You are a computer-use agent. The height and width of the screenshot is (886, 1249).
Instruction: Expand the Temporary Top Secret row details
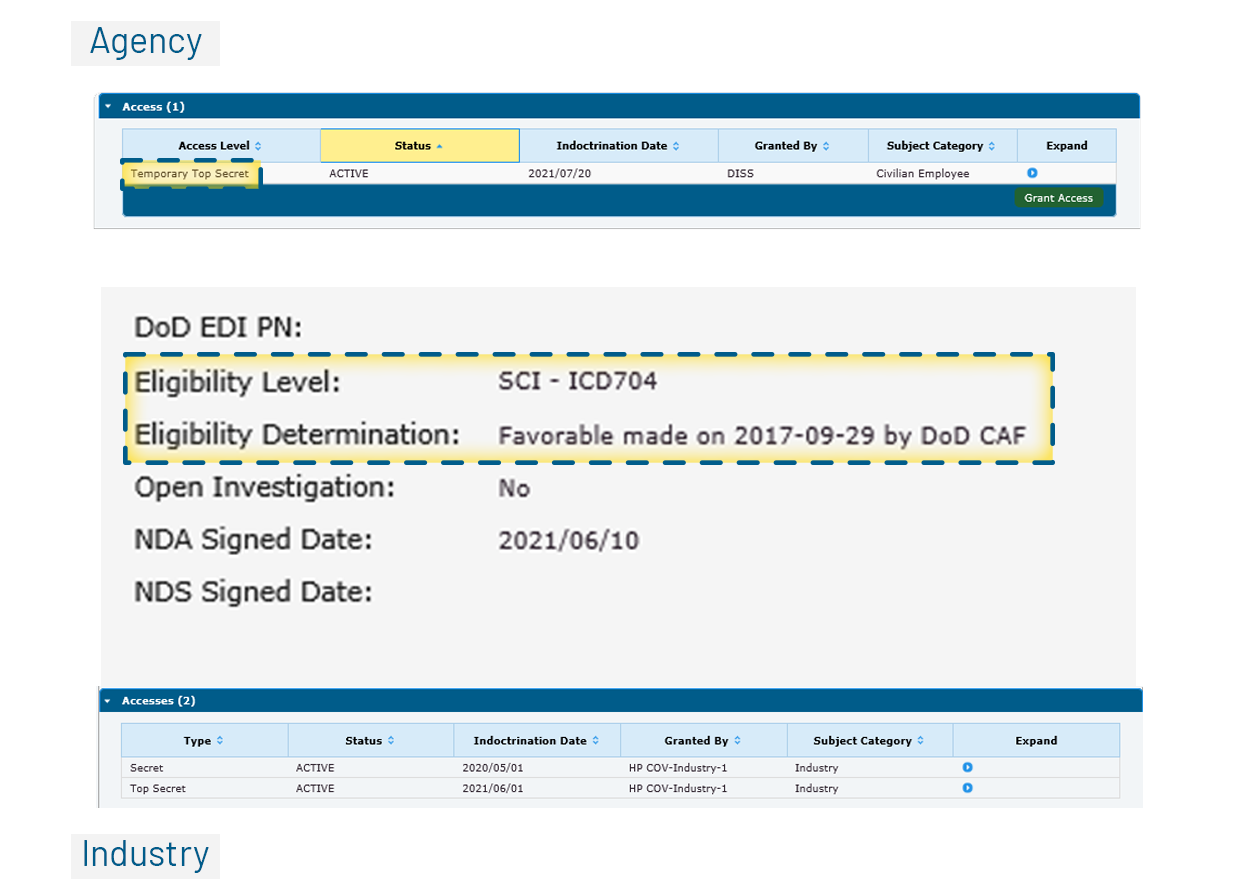coord(1032,173)
